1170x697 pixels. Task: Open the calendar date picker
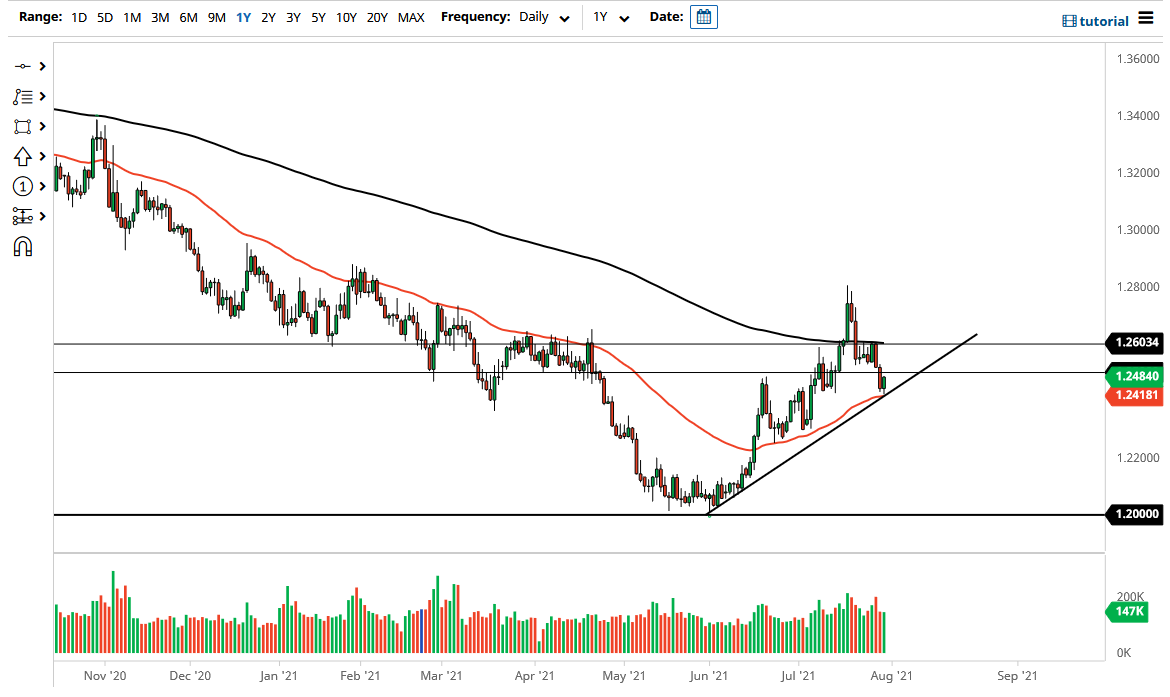click(703, 16)
